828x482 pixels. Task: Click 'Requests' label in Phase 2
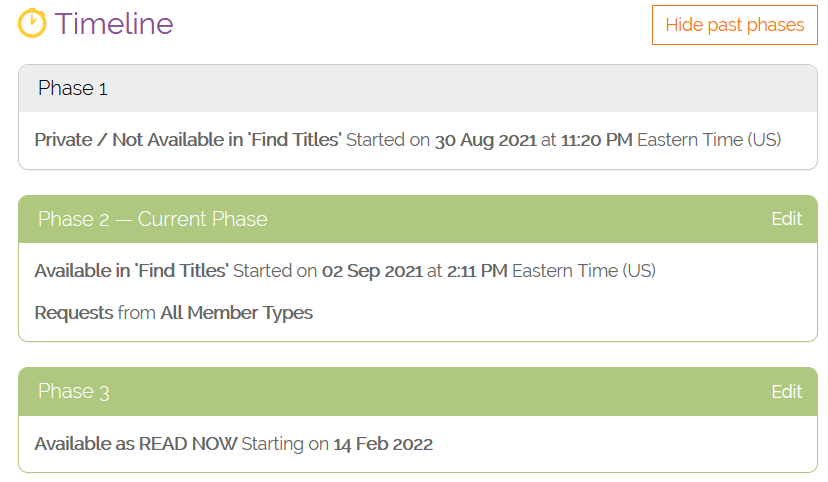(74, 313)
